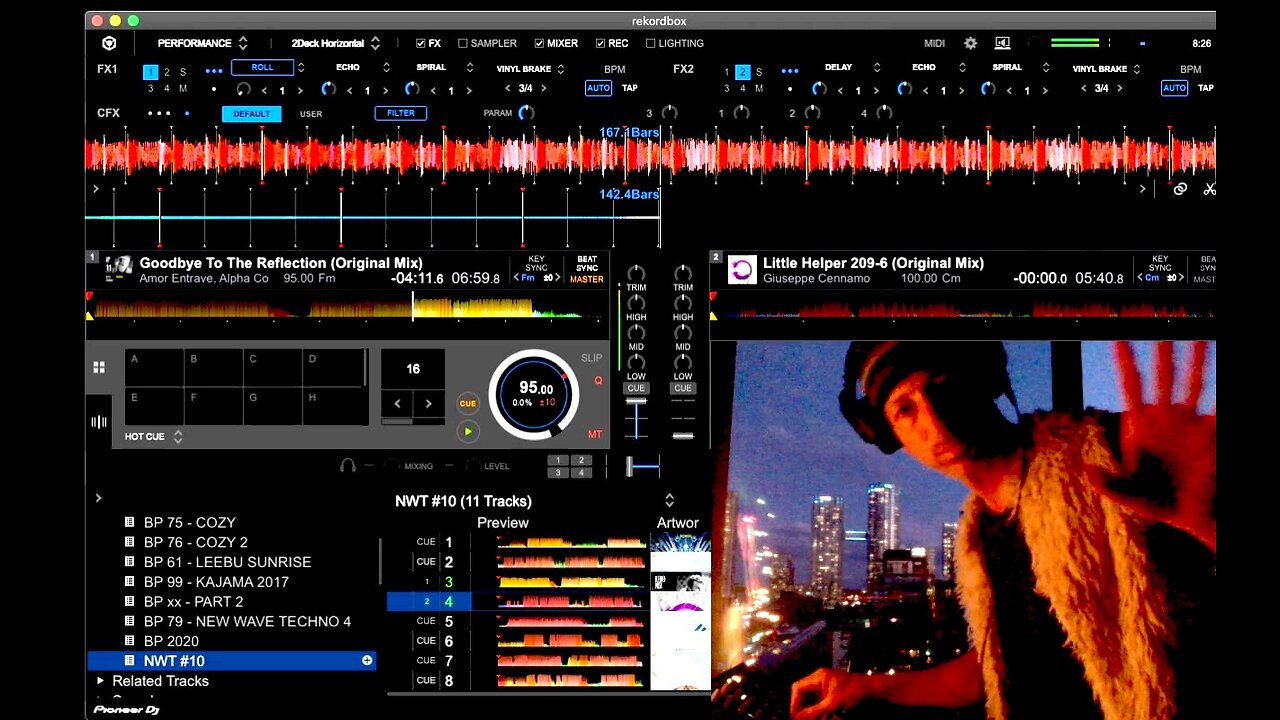Open the HOT CUE pad mode dropdown
1280x720 pixels.
point(178,437)
